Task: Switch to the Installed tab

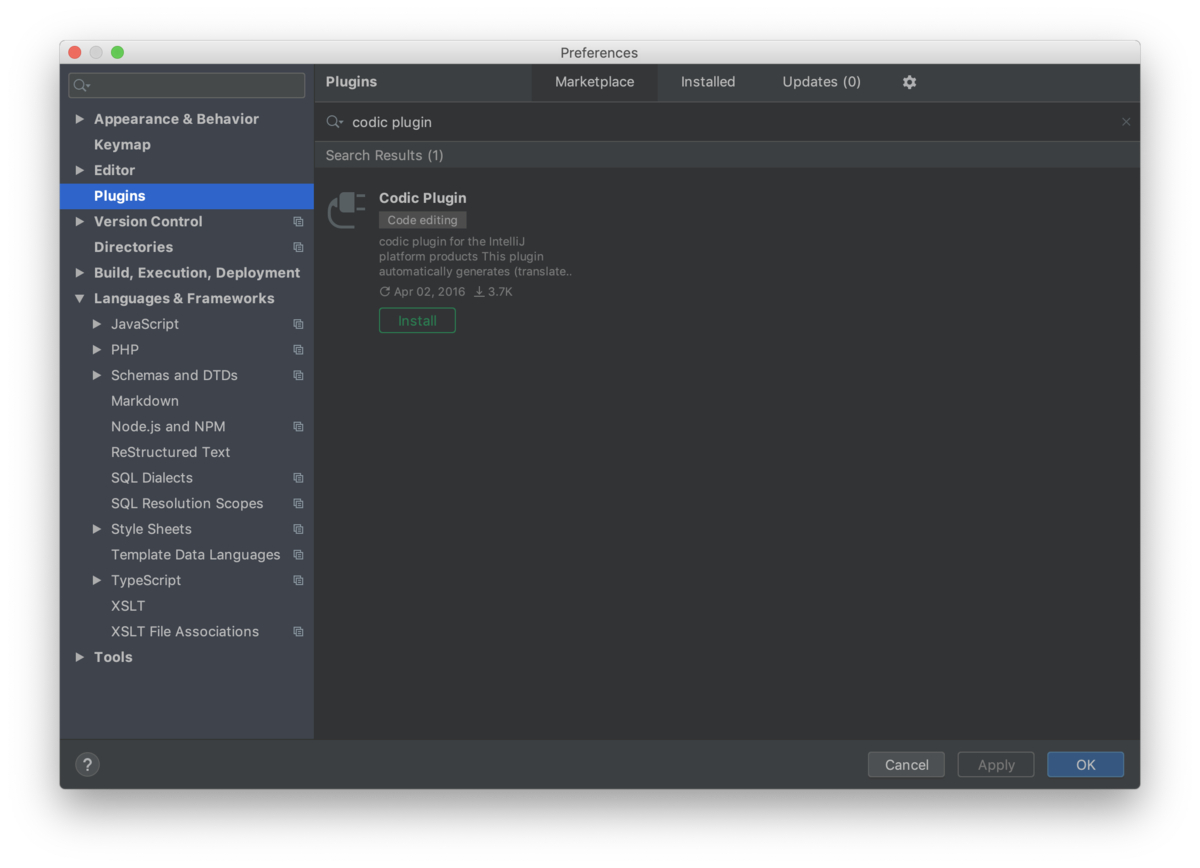Action: click(708, 82)
